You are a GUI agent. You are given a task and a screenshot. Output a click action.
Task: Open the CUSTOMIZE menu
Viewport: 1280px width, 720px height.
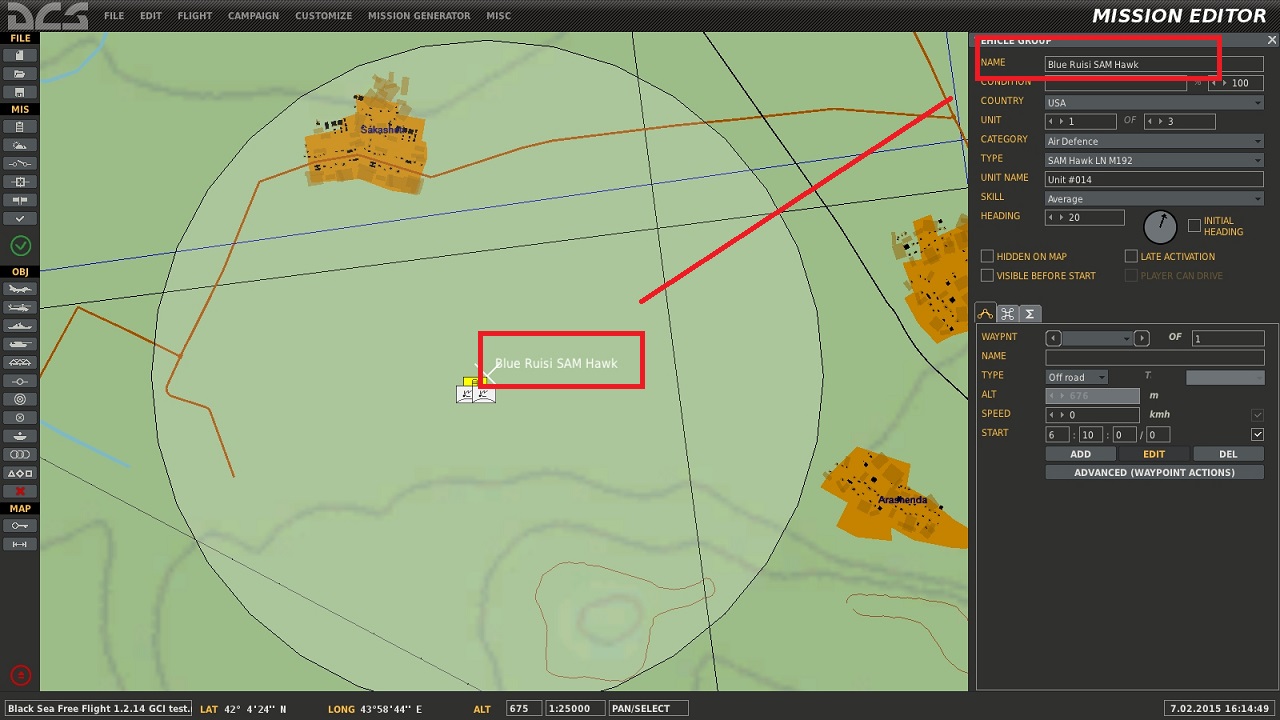coord(323,16)
